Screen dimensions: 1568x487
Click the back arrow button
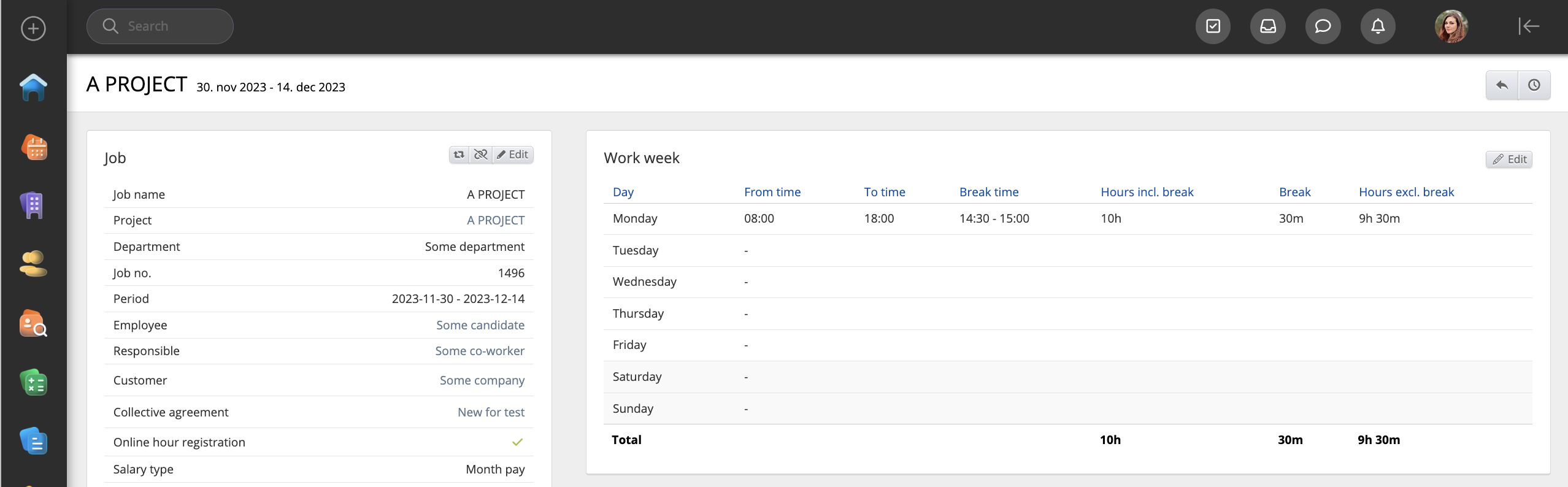click(x=1502, y=85)
